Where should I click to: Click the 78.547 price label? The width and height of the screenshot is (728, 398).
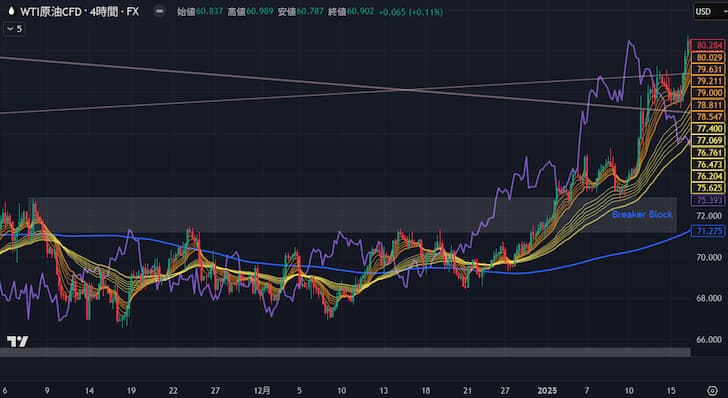708,117
